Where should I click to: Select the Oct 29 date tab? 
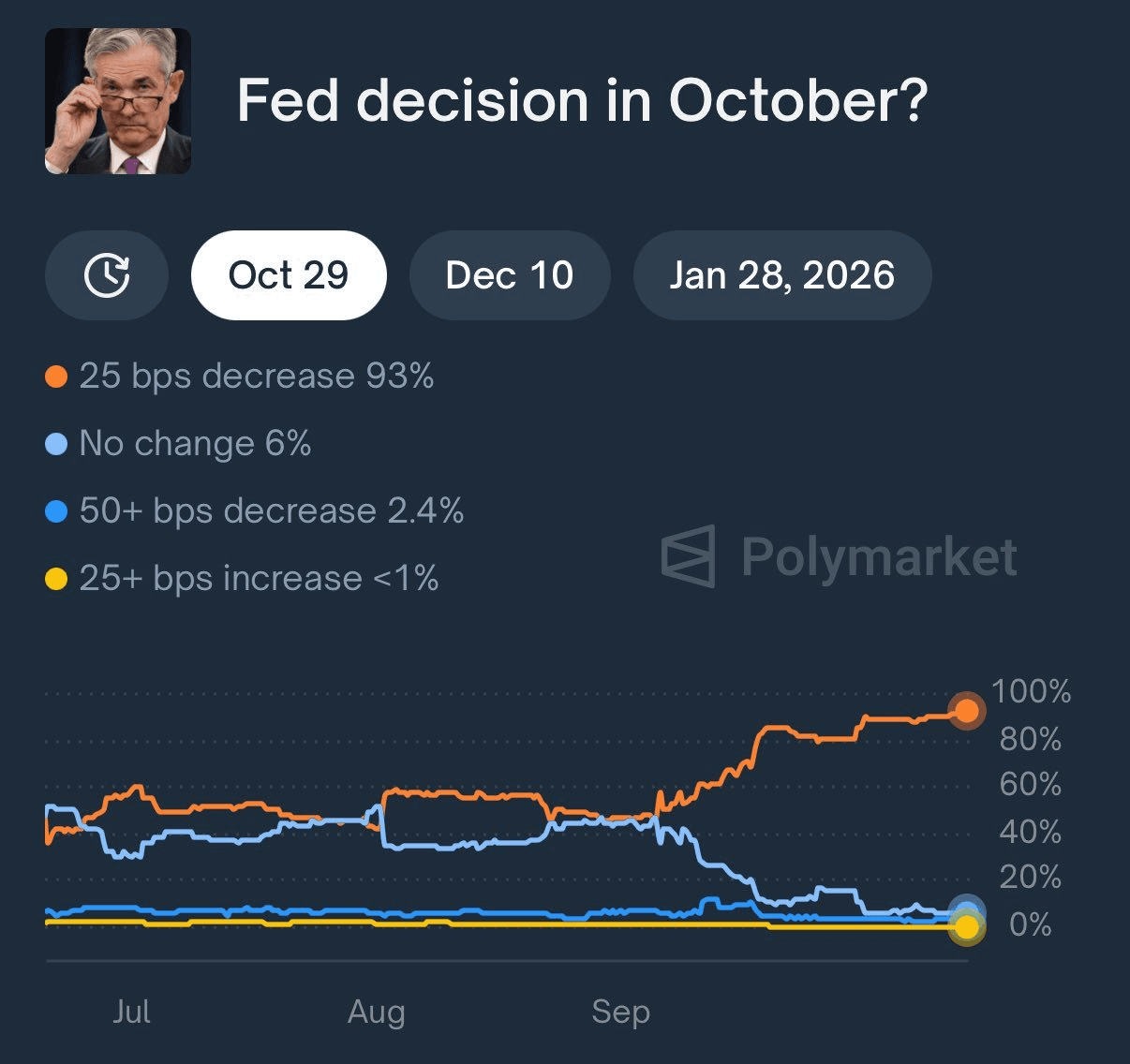289,275
